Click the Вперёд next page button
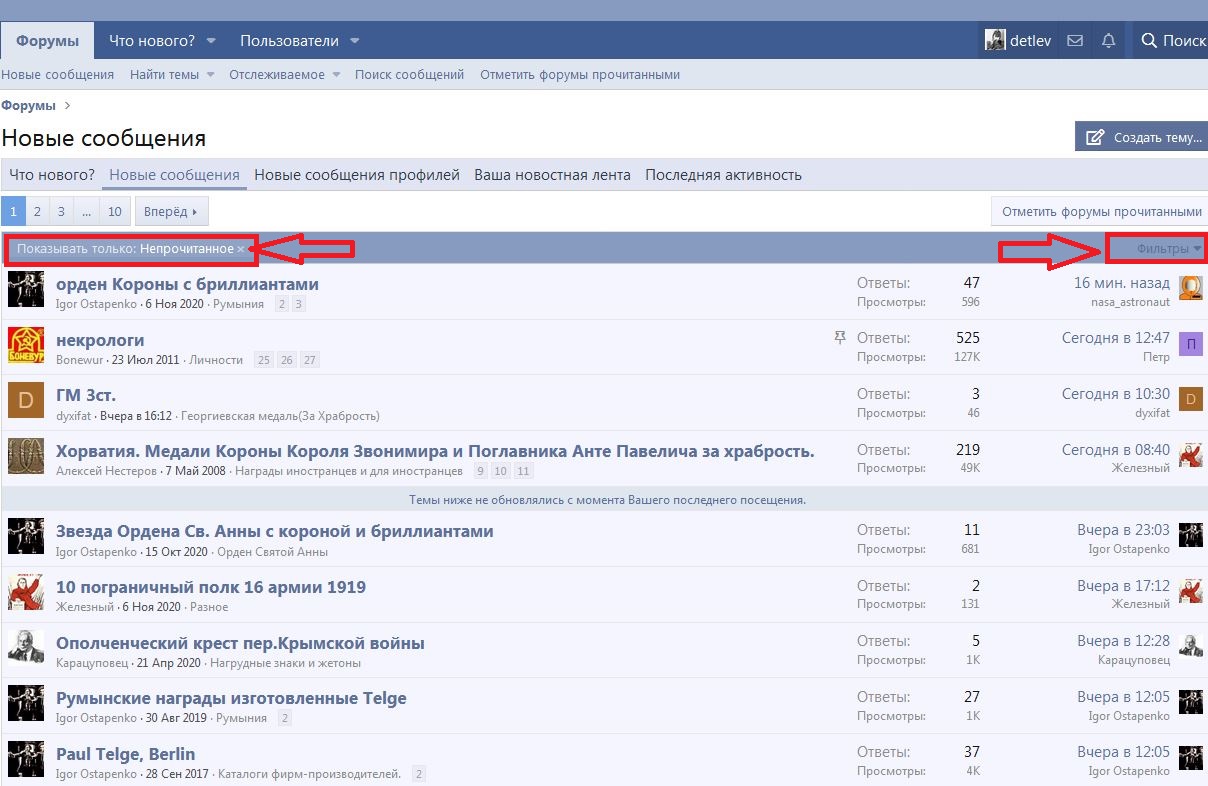The width and height of the screenshot is (1208, 786). tap(171, 211)
